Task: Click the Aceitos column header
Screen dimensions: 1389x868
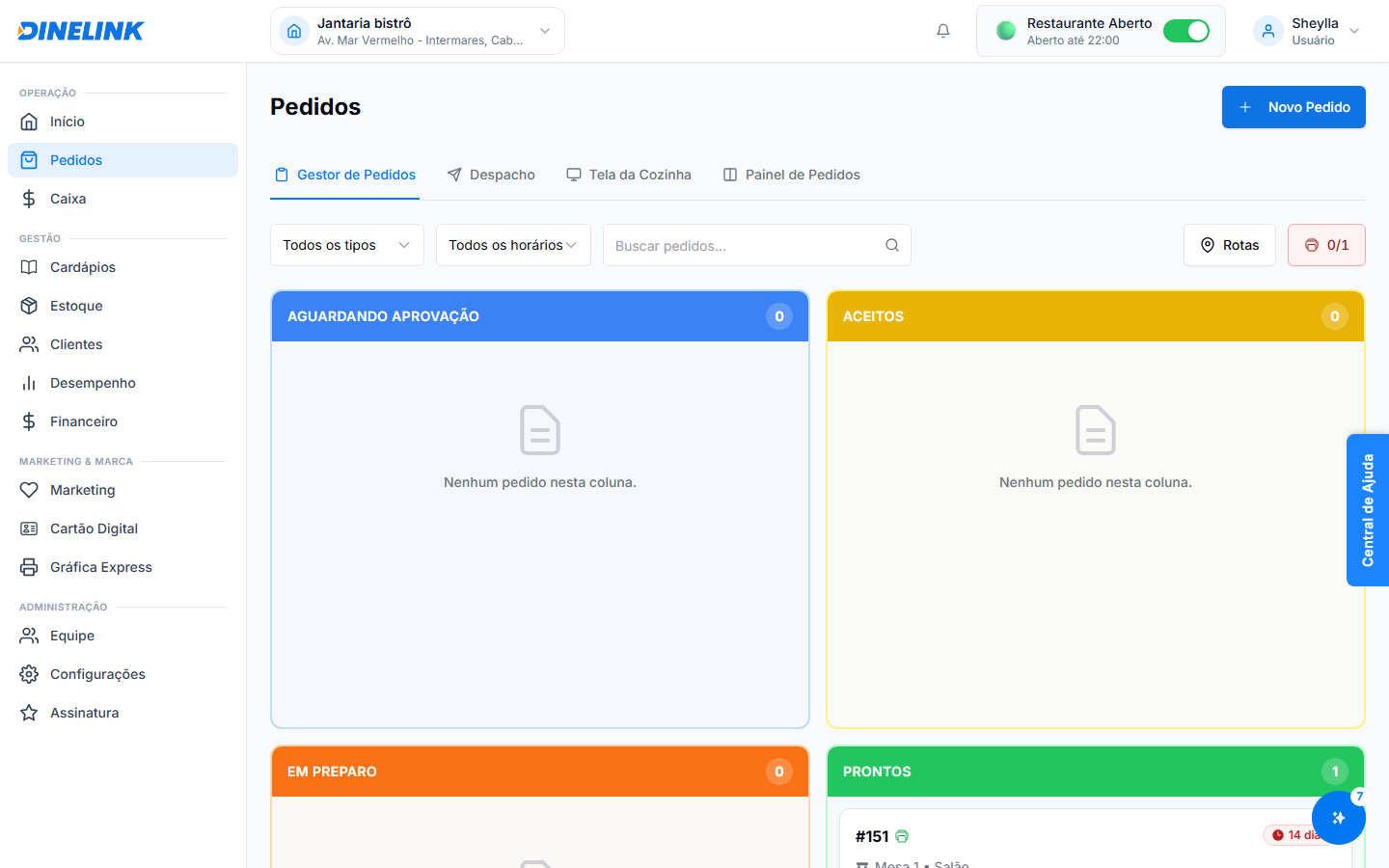Action: point(1096,316)
